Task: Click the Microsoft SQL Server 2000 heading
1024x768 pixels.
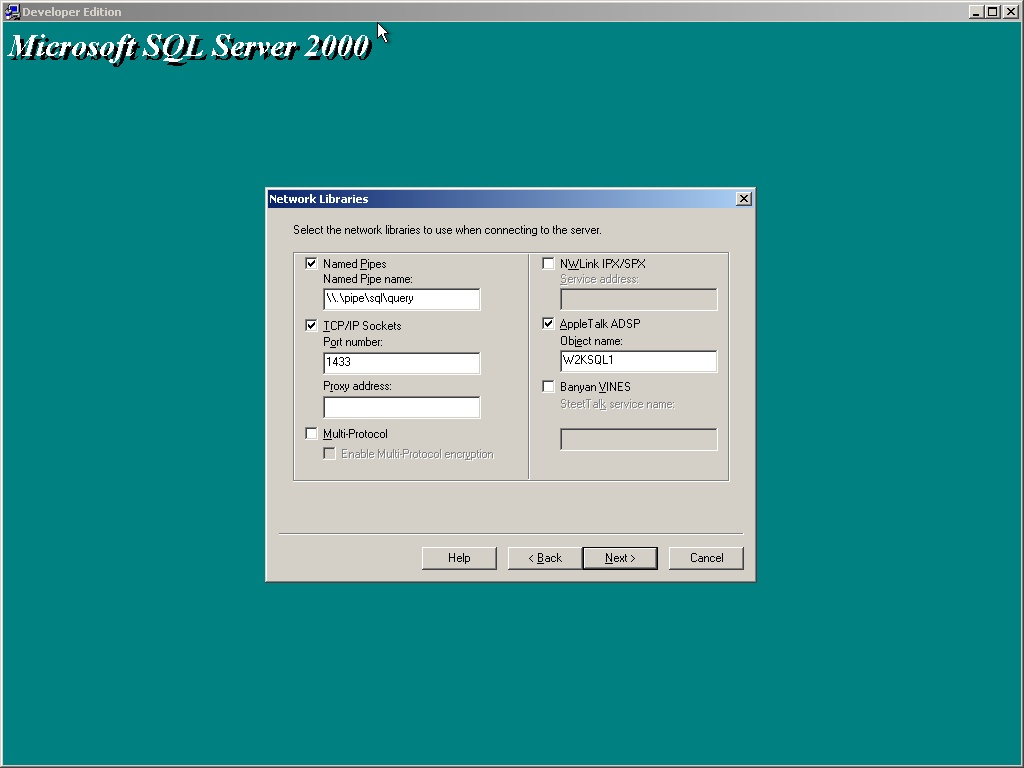Action: click(x=189, y=47)
